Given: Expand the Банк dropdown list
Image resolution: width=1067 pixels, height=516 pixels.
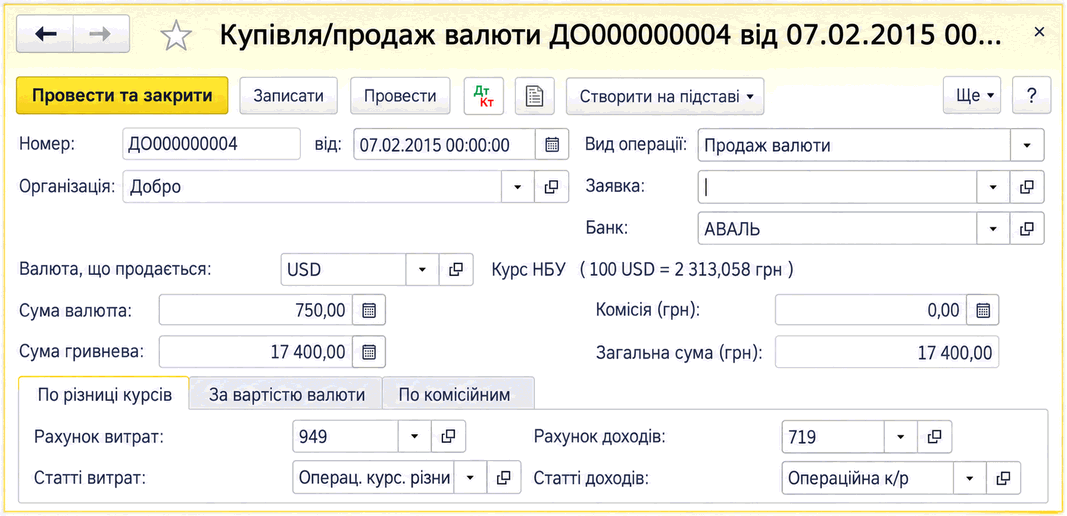Looking at the screenshot, I should coord(994,229).
